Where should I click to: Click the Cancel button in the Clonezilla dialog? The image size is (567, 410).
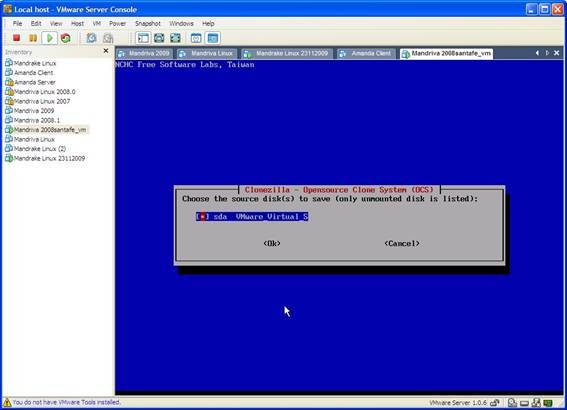click(x=402, y=243)
